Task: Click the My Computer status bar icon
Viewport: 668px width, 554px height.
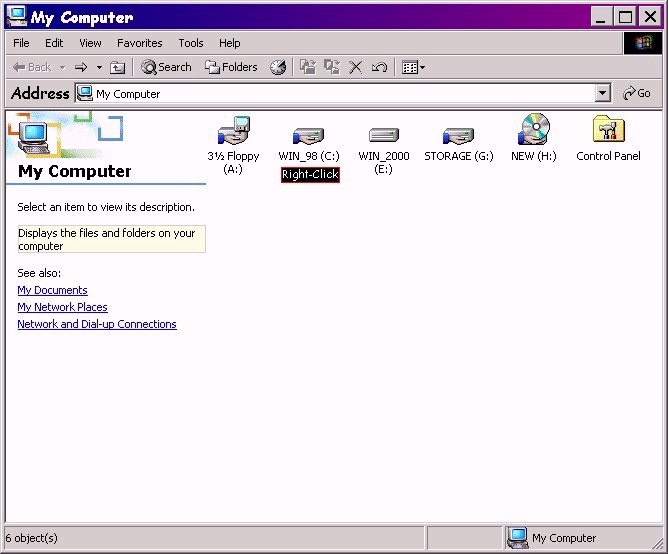Action: tap(518, 538)
